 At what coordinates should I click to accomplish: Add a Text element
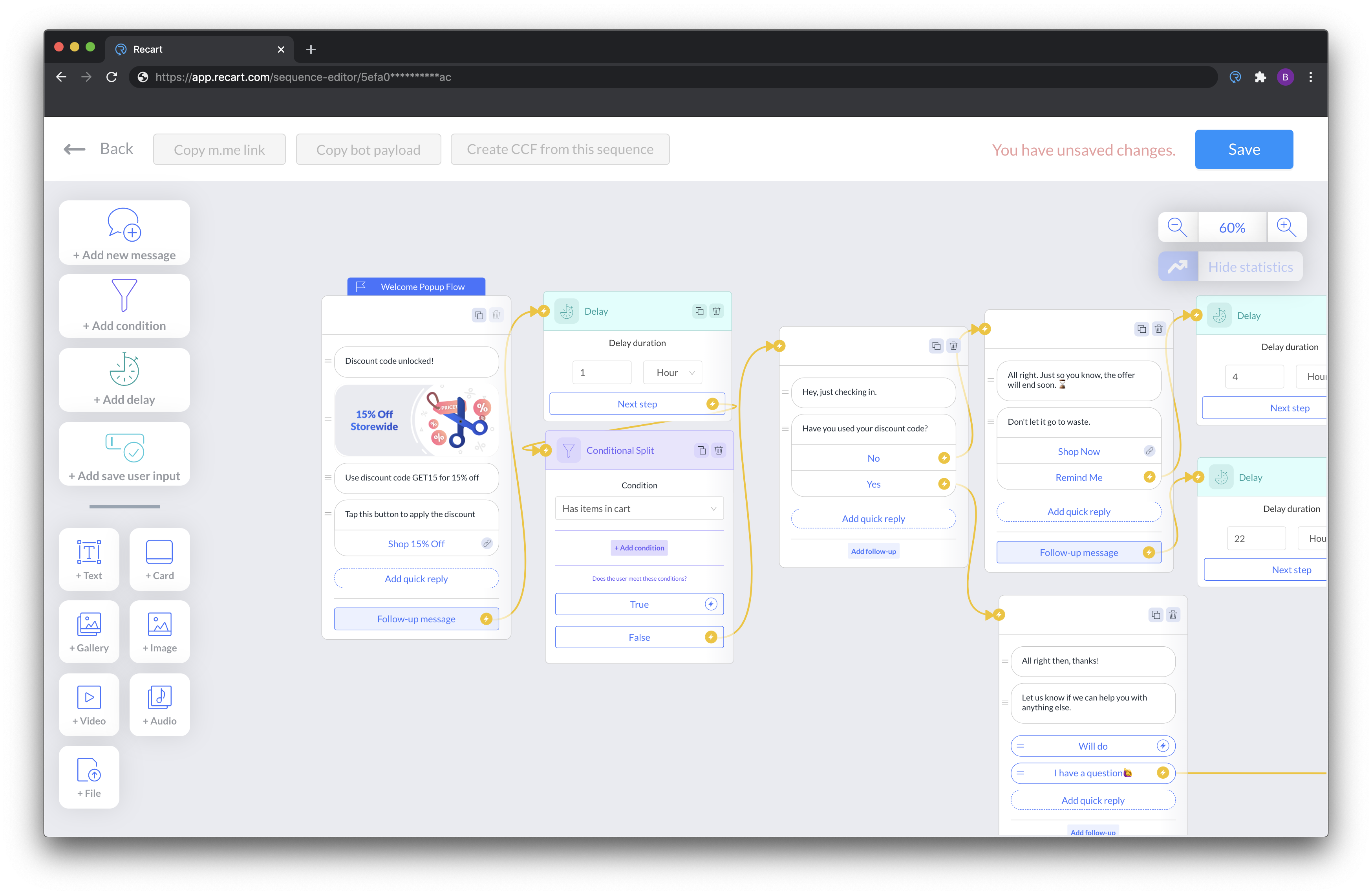point(89,559)
